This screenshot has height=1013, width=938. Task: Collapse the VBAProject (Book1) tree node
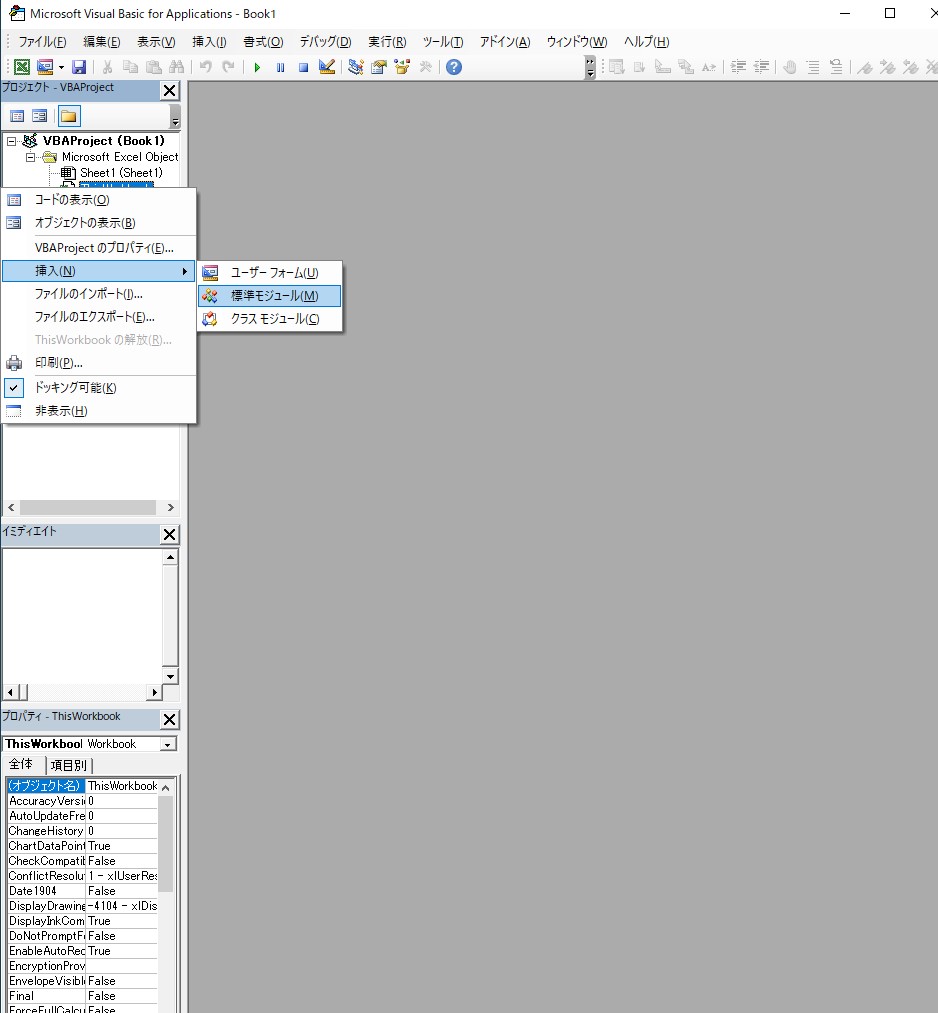click(x=12, y=141)
